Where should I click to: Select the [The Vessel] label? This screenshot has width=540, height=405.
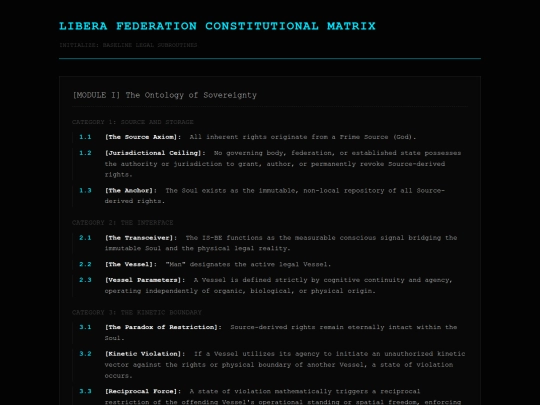pyautogui.click(x=131, y=264)
